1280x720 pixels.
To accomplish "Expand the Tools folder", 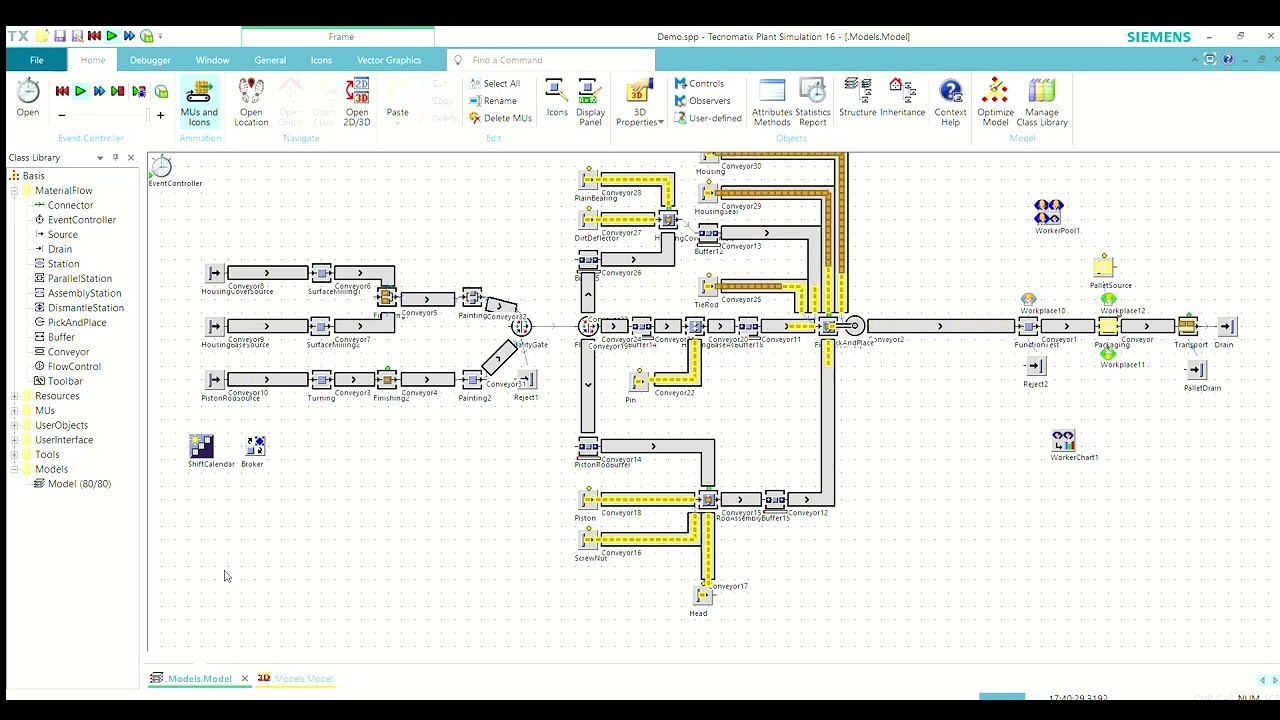I will pyautogui.click(x=14, y=454).
